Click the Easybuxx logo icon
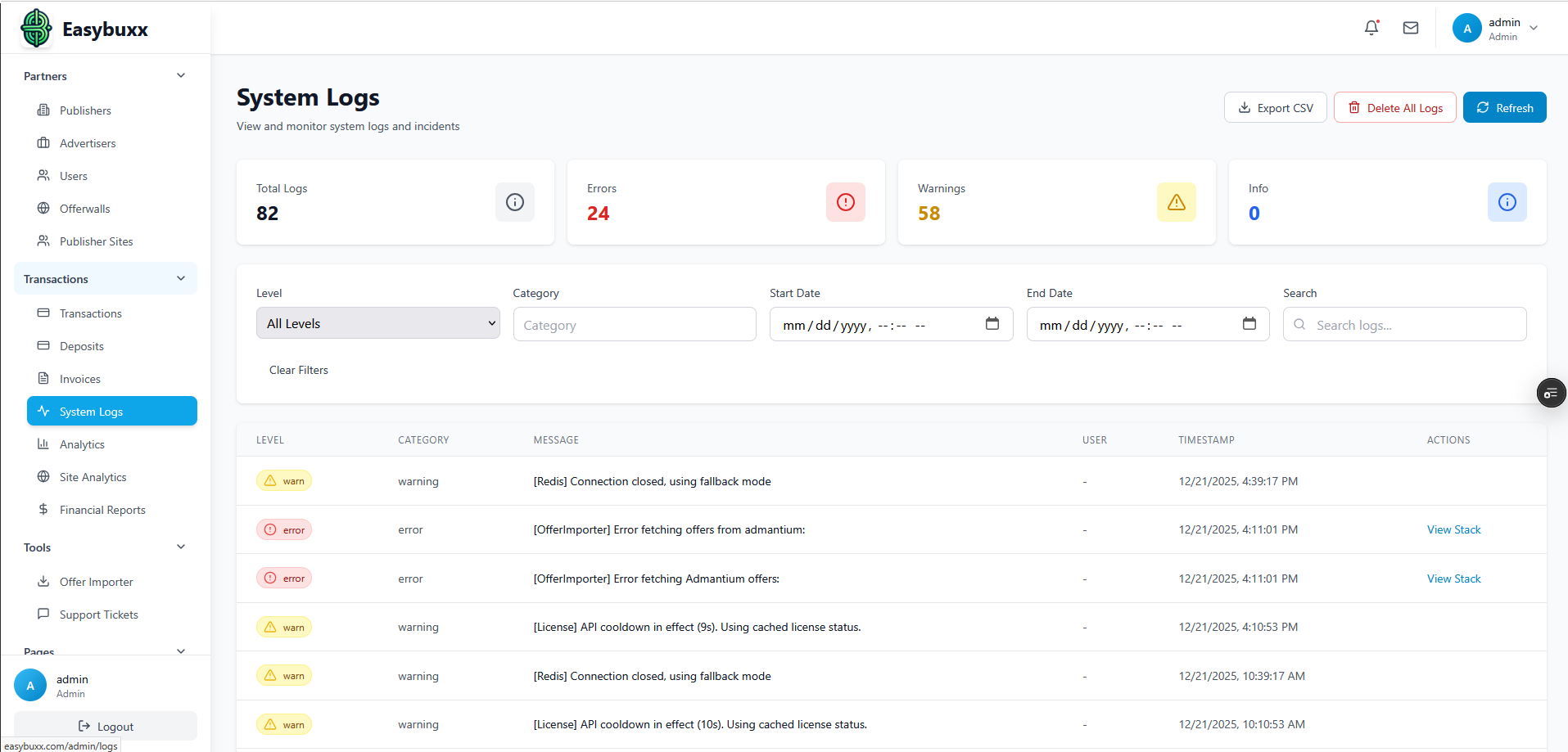Image resolution: width=1568 pixels, height=752 pixels. coord(36,29)
